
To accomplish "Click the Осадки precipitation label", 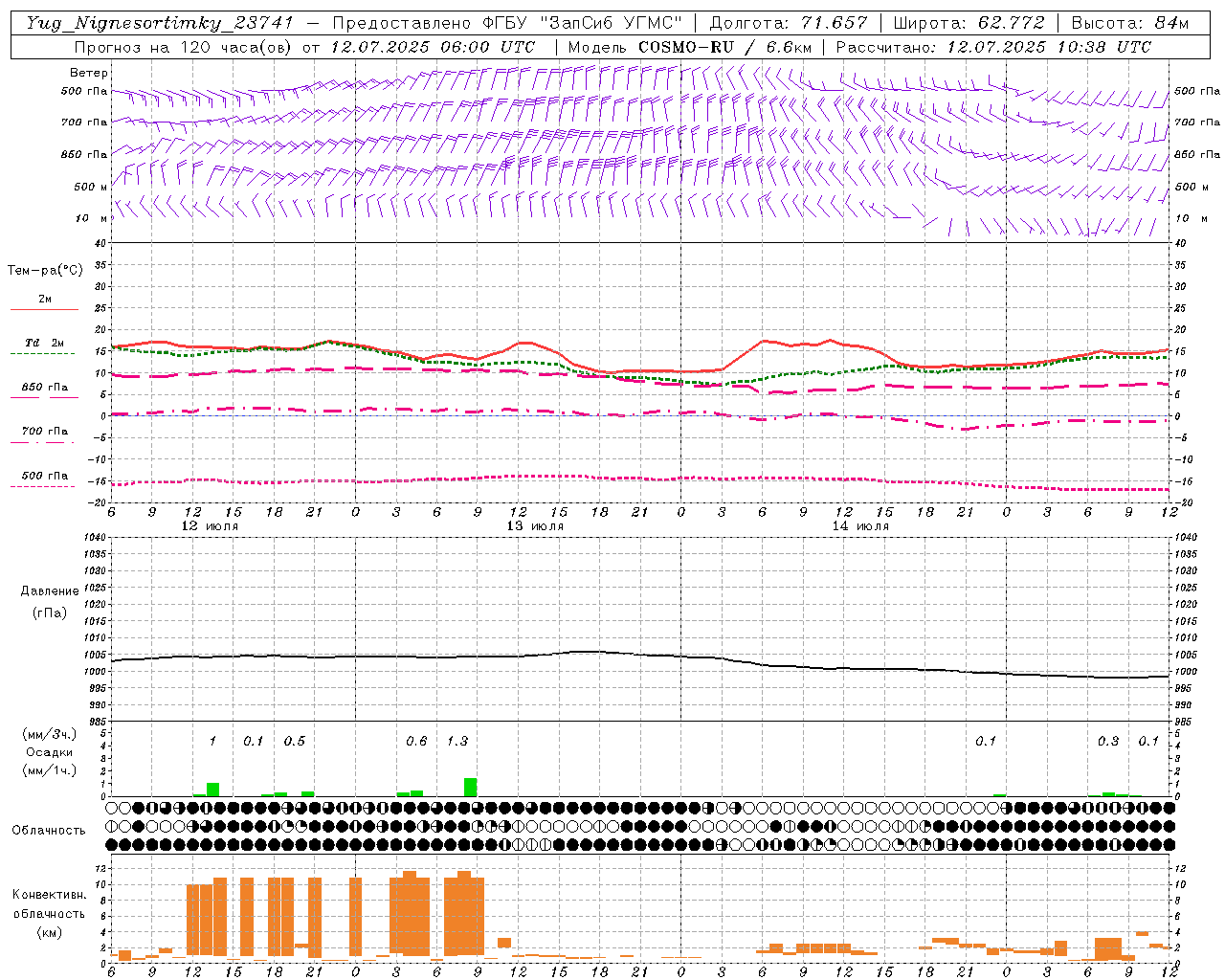I will click(49, 752).
